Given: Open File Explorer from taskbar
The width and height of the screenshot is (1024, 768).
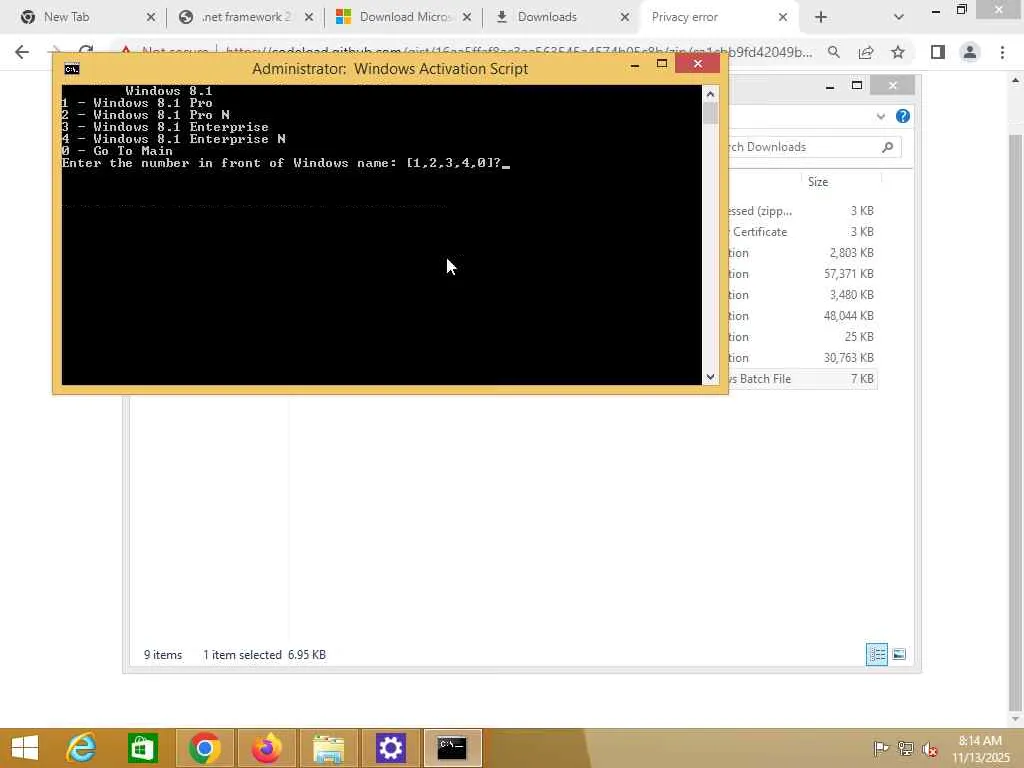Looking at the screenshot, I should click(x=328, y=748).
